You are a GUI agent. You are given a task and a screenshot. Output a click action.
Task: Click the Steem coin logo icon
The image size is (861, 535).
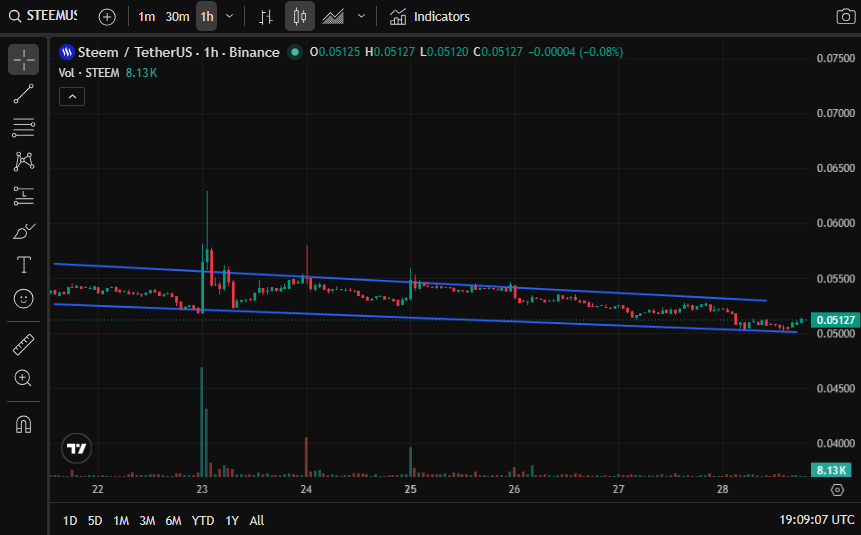pos(67,52)
